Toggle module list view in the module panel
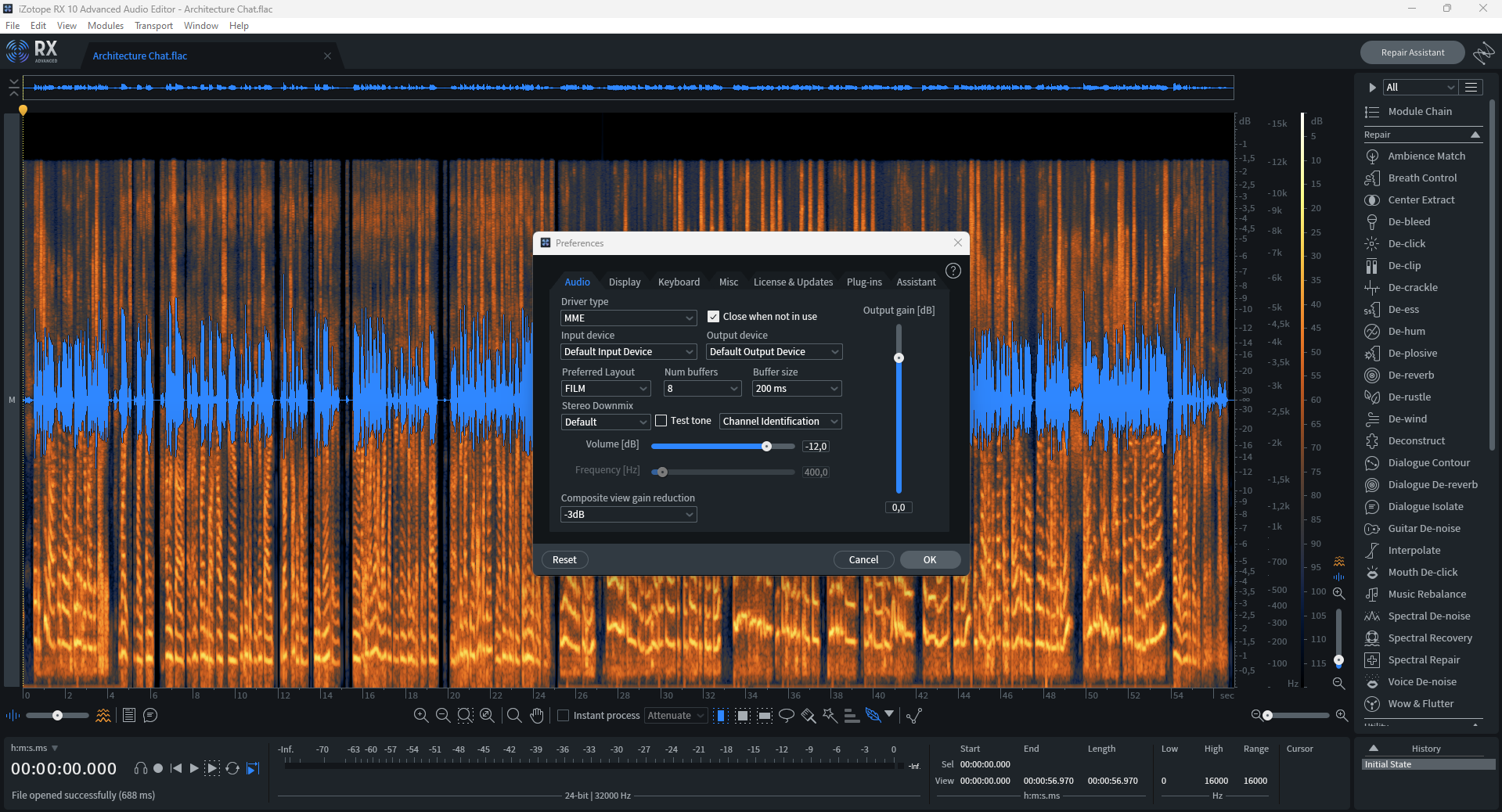The image size is (1502, 812). coord(1471,88)
